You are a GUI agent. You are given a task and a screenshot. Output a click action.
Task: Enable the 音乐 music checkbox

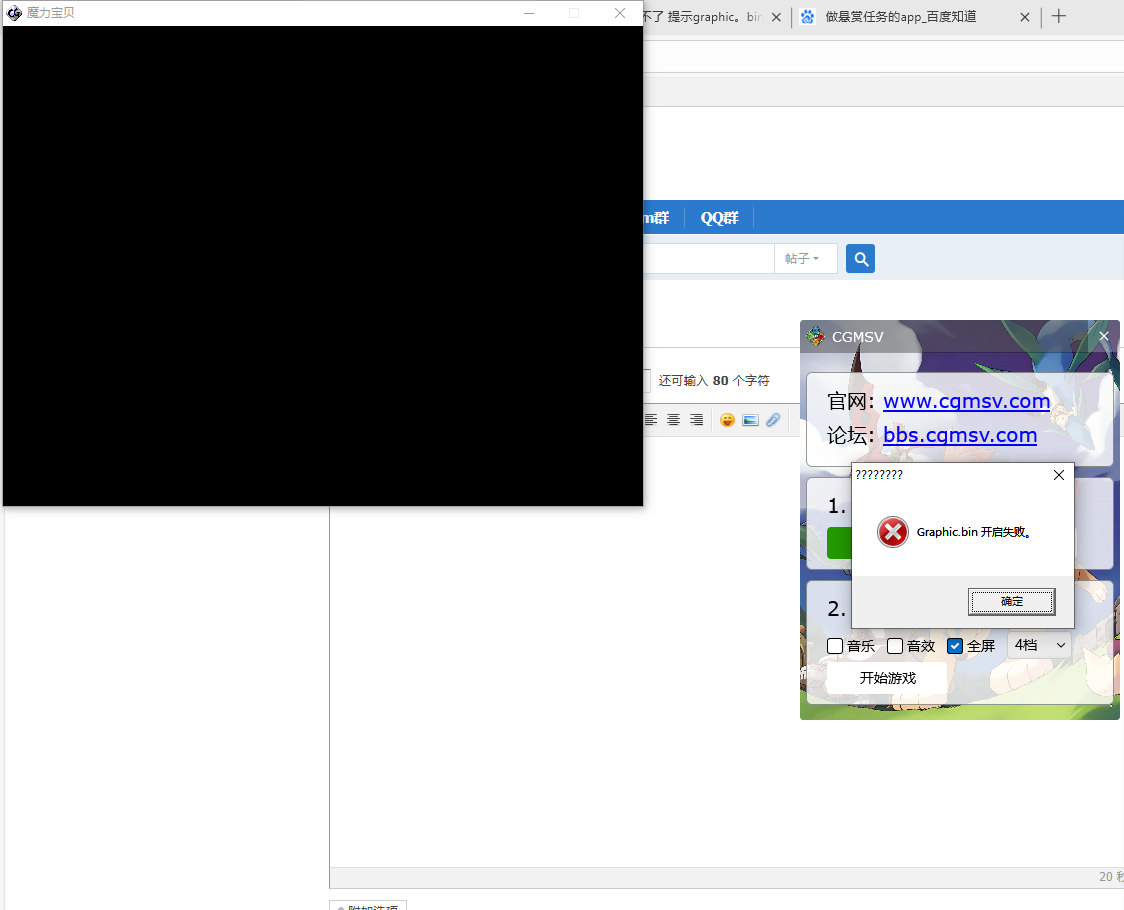point(835,646)
